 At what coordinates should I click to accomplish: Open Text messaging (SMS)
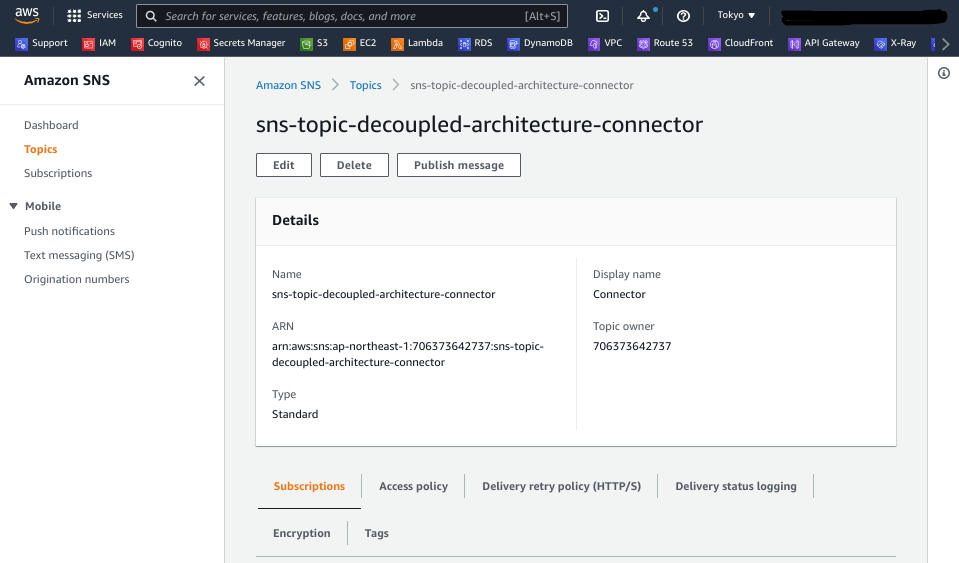(79, 255)
